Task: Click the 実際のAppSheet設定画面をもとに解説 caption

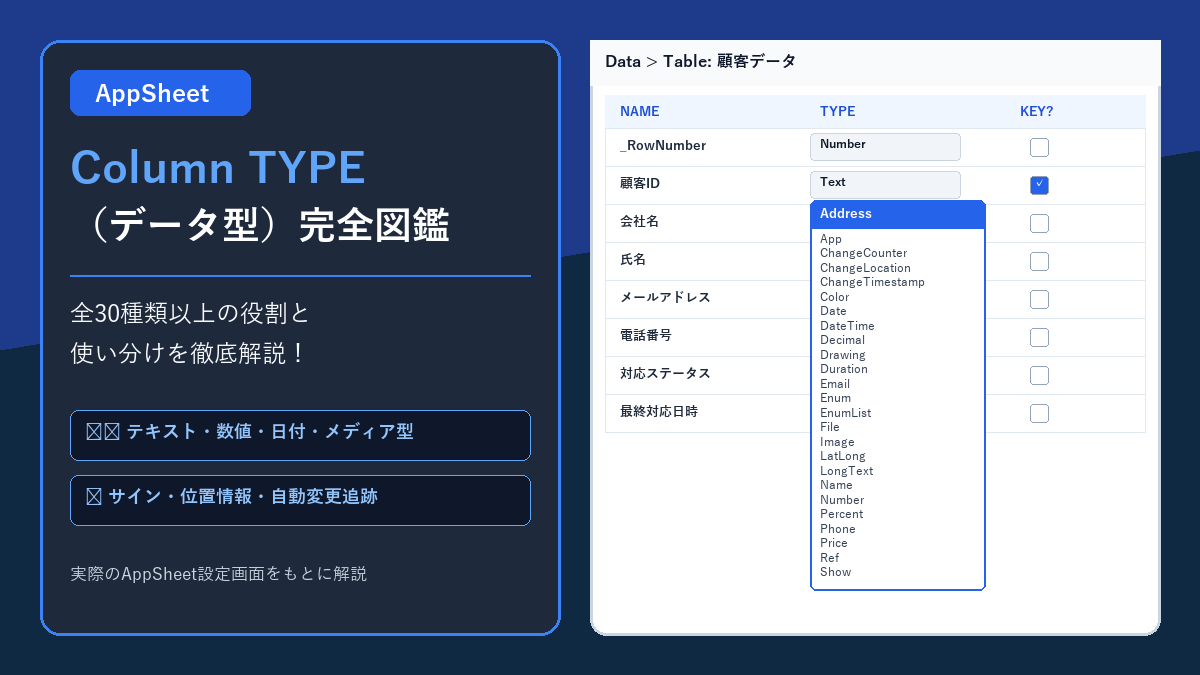Action: [x=219, y=574]
